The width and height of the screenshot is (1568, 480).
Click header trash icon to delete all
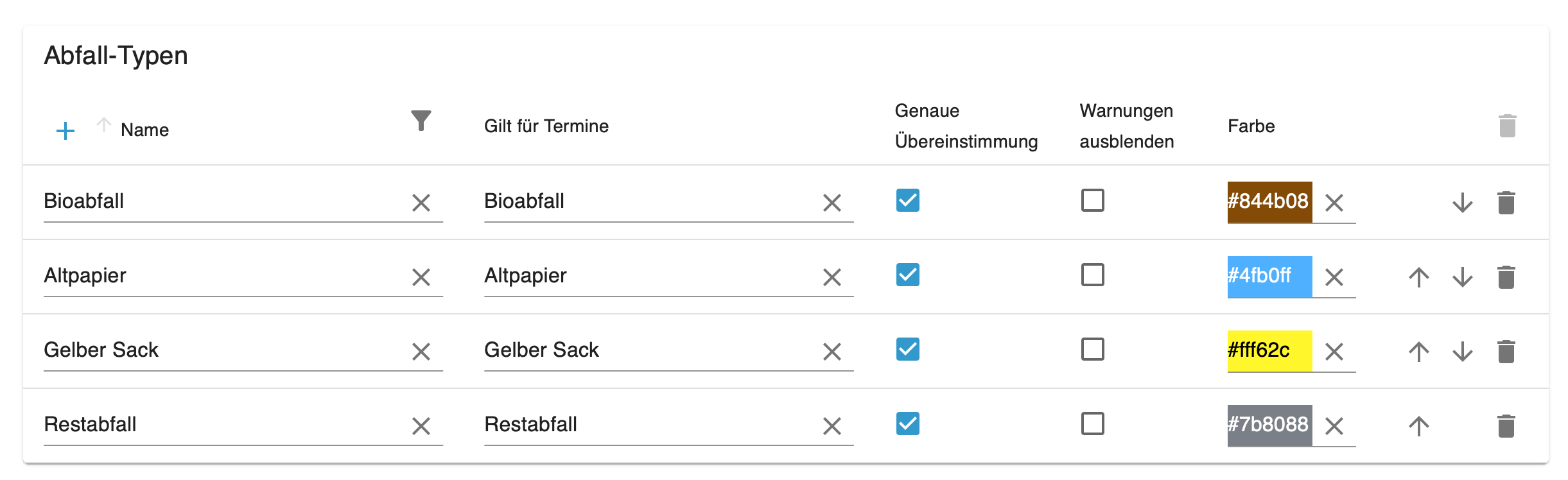click(1508, 126)
